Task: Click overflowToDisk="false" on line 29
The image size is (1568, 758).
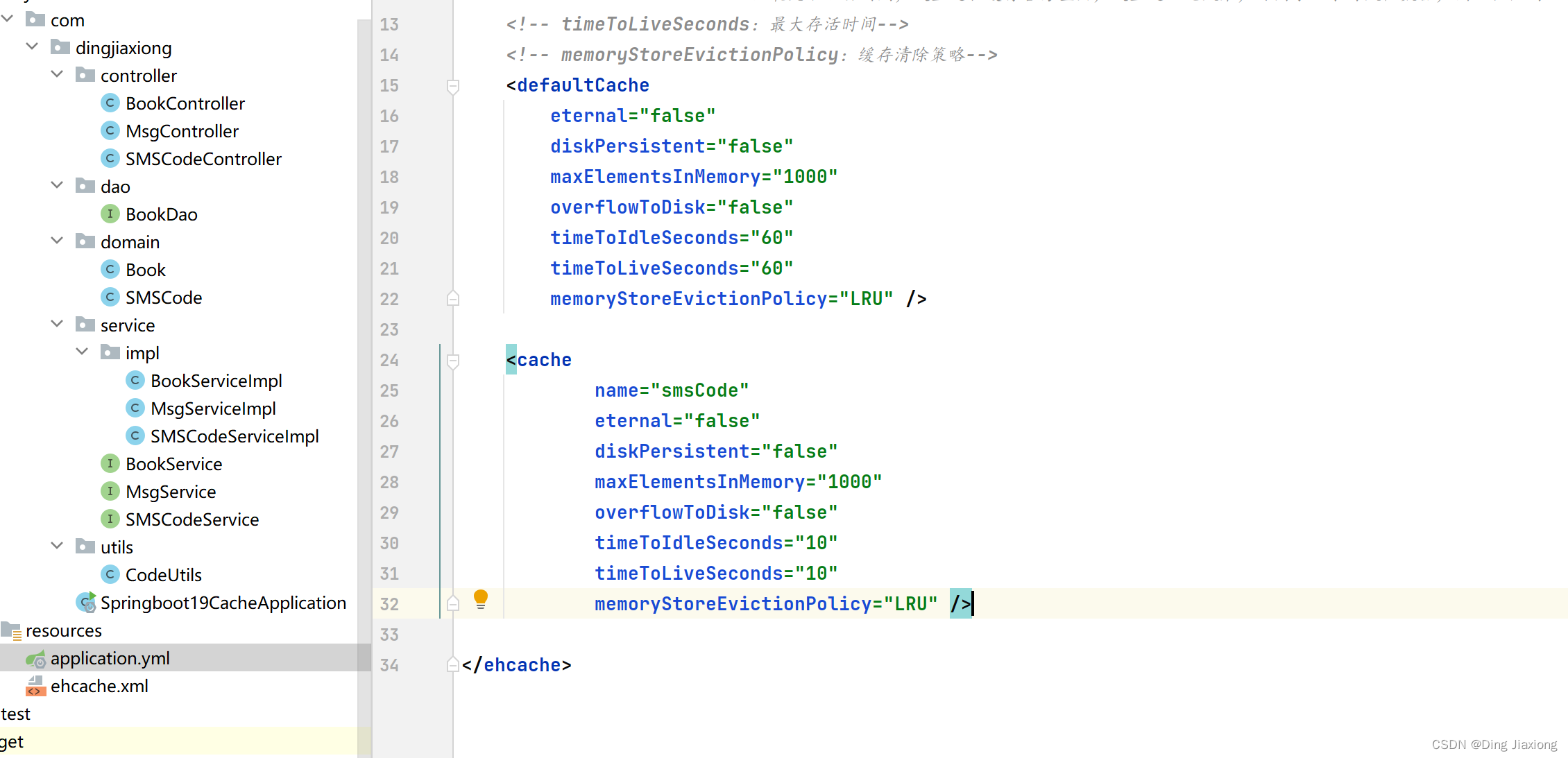Action: [716, 512]
